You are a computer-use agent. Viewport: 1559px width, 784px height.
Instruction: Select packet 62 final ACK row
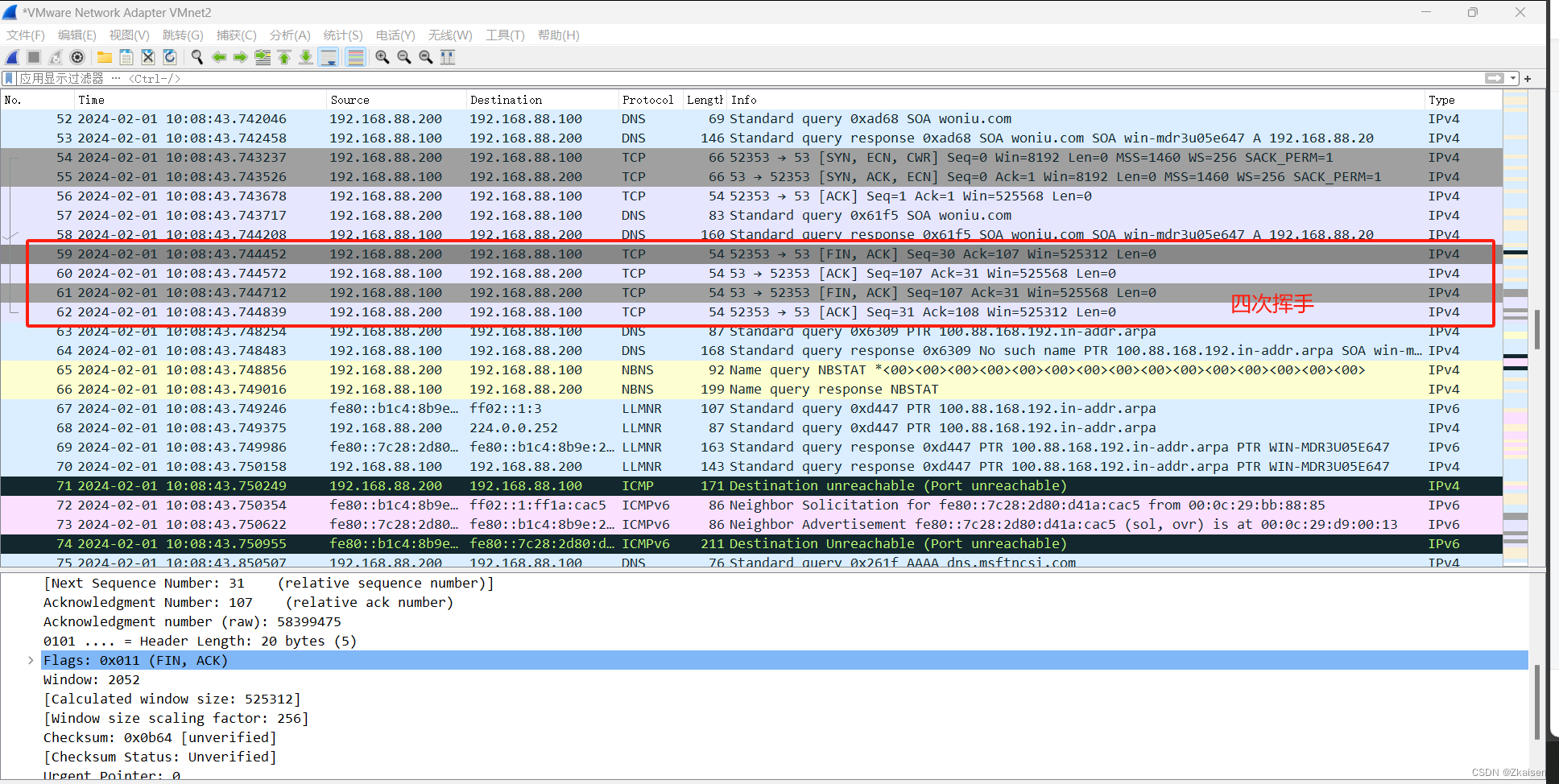click(x=751, y=312)
